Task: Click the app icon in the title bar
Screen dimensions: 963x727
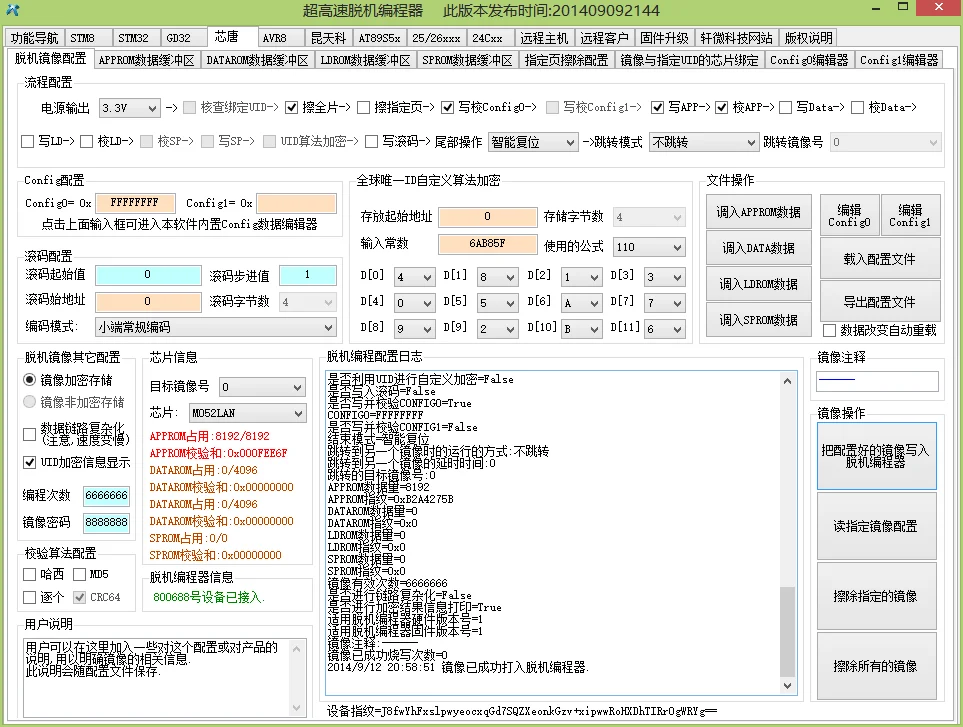Action: click(x=13, y=10)
